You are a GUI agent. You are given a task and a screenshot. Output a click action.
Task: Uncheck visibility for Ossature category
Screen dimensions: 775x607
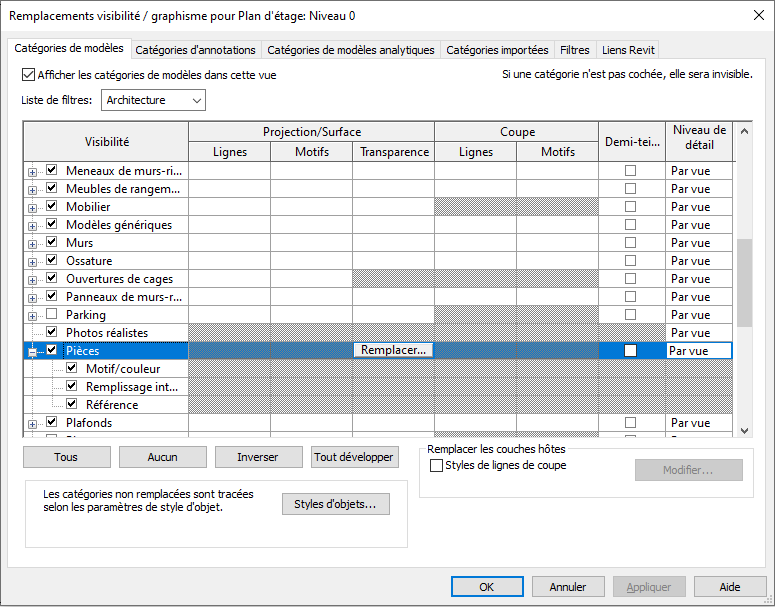(x=52, y=261)
